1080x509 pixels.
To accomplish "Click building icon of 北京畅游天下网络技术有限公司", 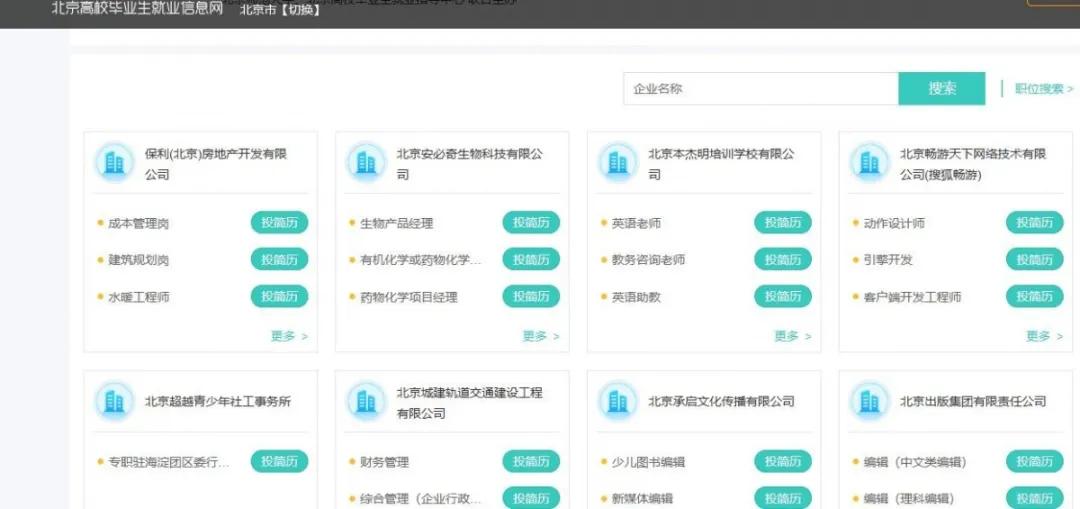I will (870, 163).
